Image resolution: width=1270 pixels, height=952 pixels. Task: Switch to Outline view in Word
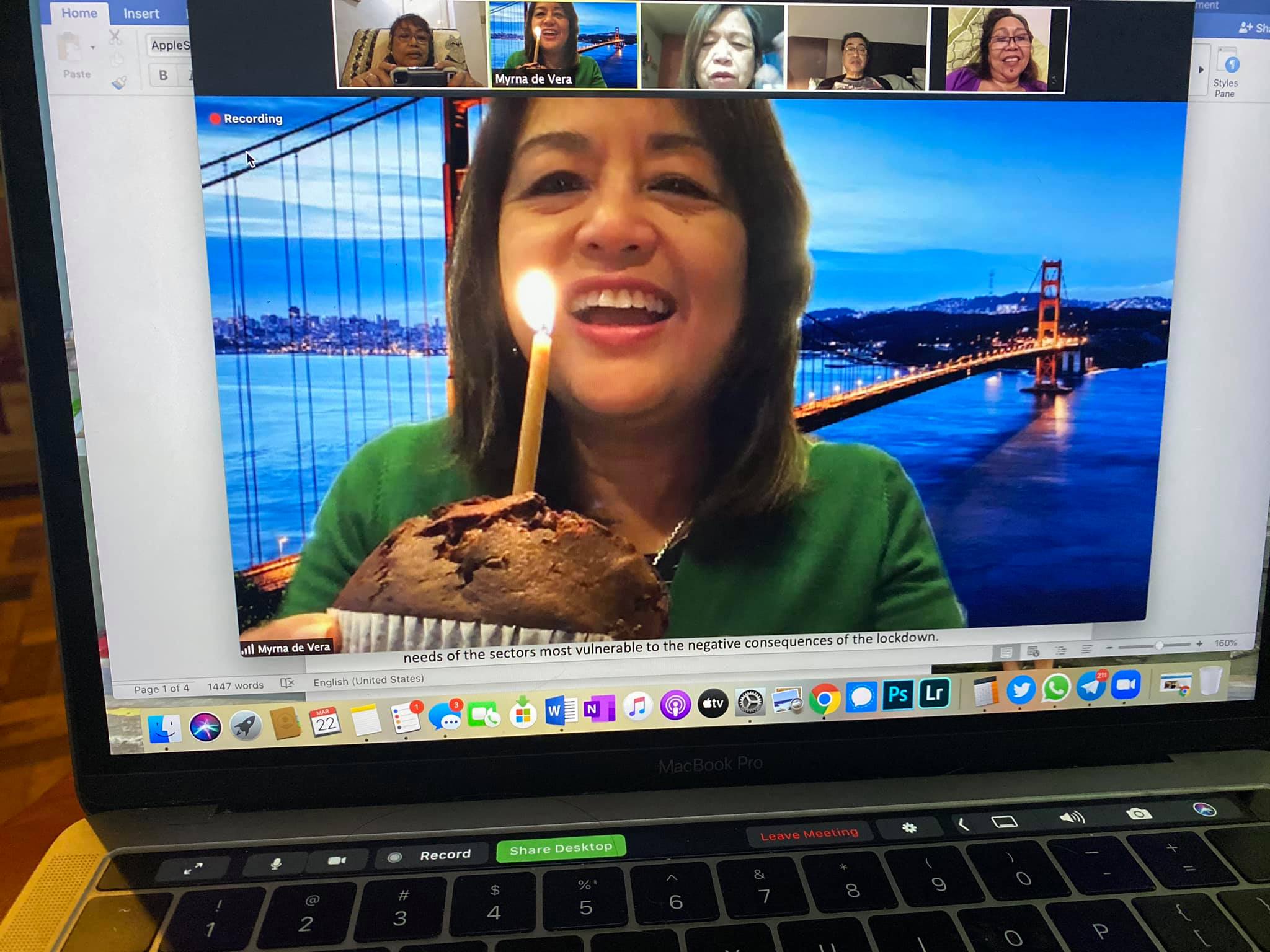tap(1060, 650)
